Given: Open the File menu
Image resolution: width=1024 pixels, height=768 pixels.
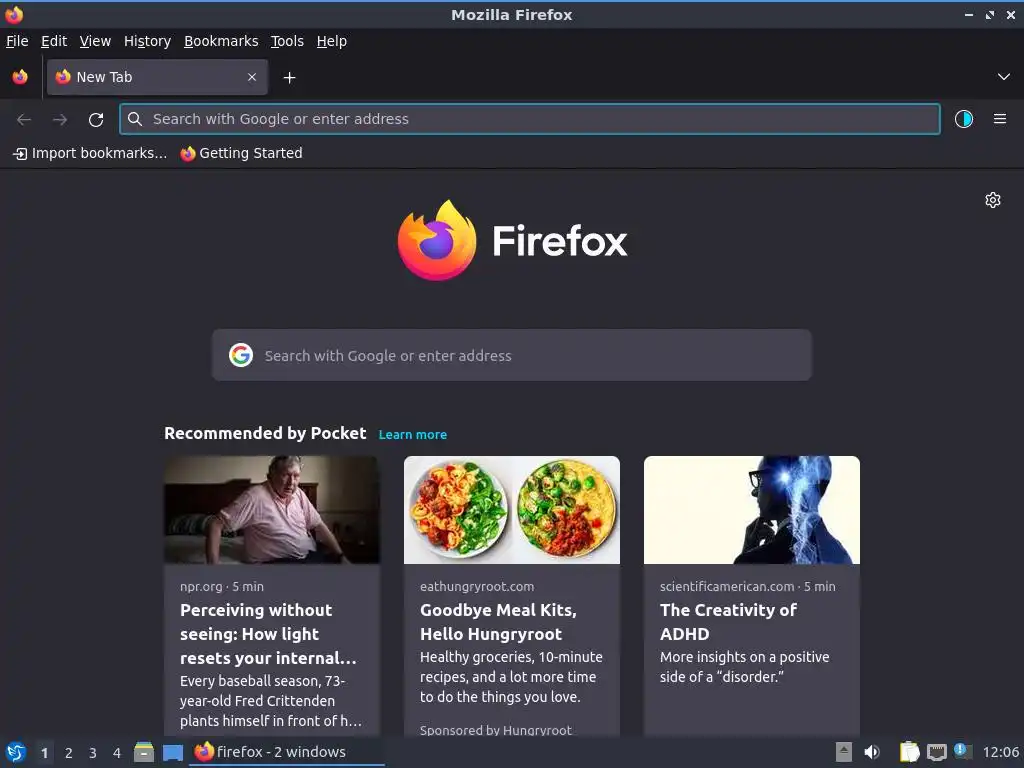Looking at the screenshot, I should click(17, 41).
